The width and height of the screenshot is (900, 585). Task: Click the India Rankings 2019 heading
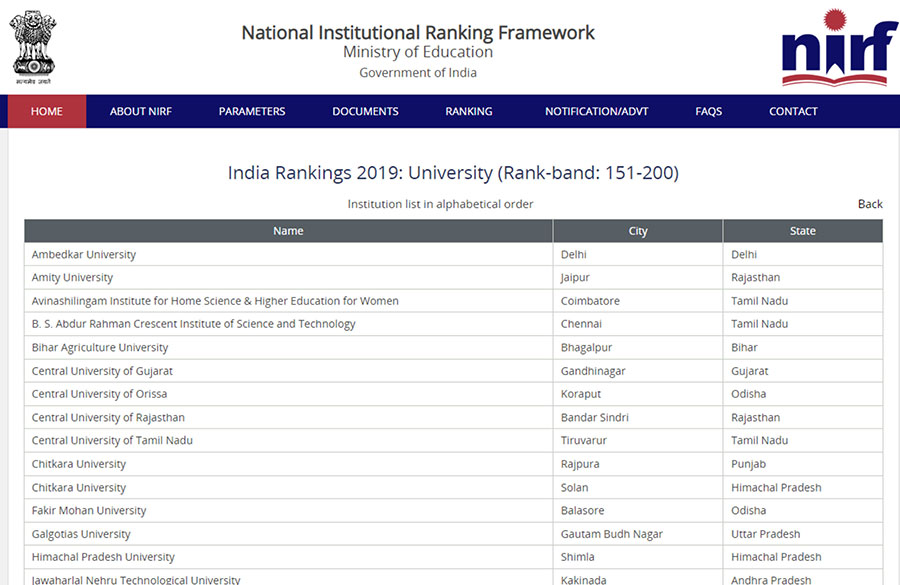453,173
